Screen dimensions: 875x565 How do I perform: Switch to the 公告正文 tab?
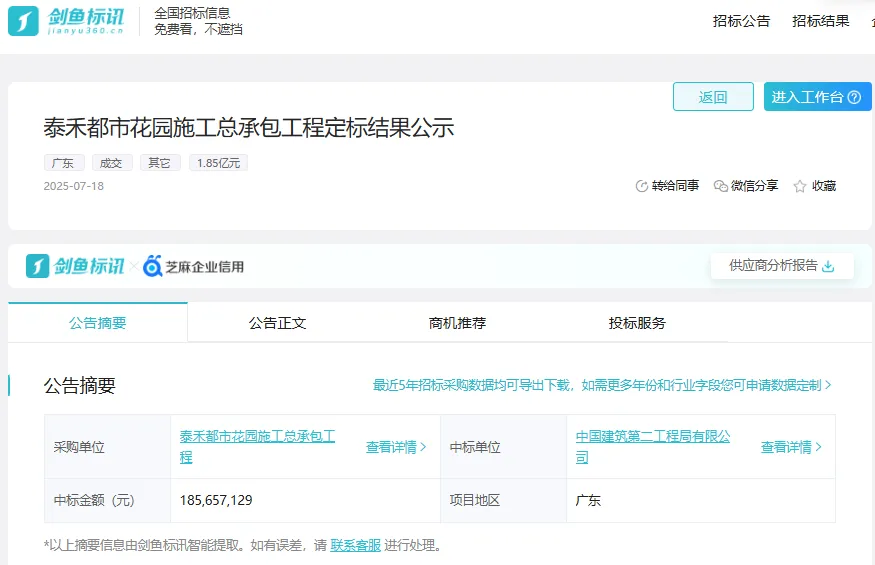(x=277, y=323)
